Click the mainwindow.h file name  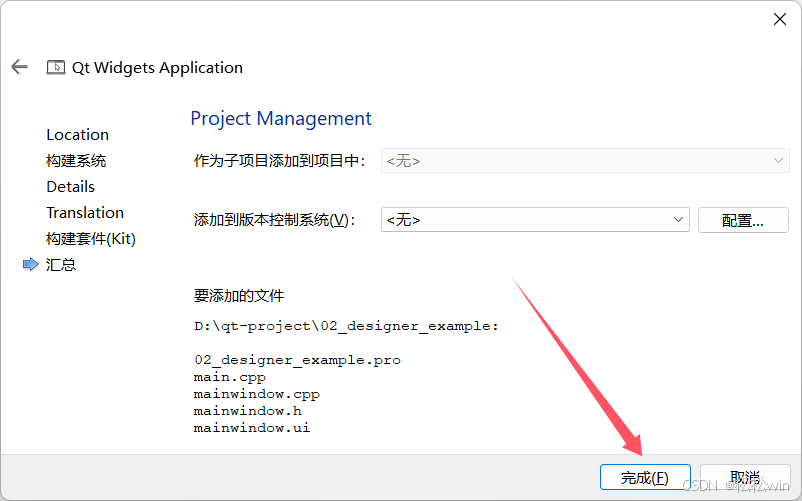point(248,411)
